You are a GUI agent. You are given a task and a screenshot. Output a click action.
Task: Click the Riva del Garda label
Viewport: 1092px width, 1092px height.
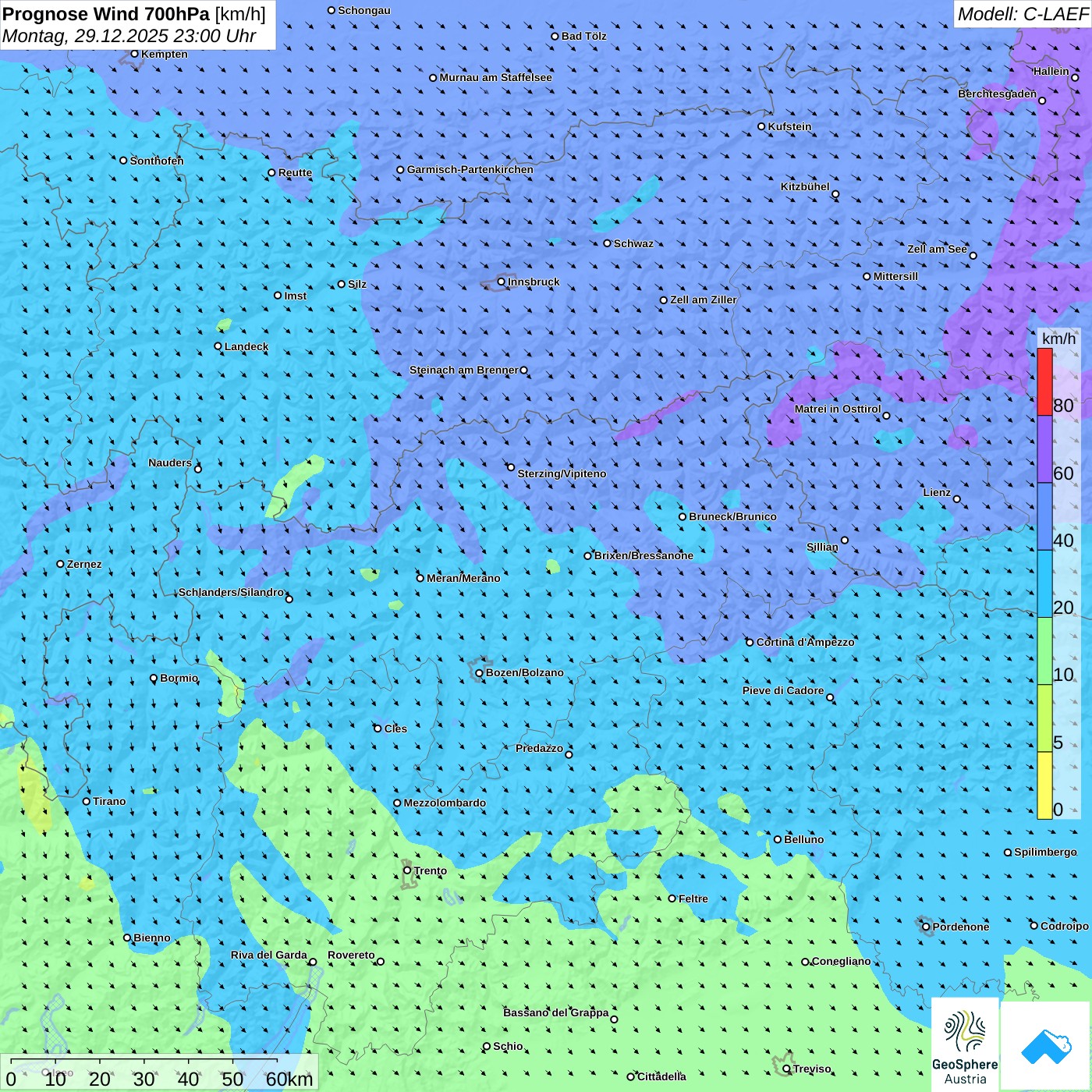click(x=269, y=955)
